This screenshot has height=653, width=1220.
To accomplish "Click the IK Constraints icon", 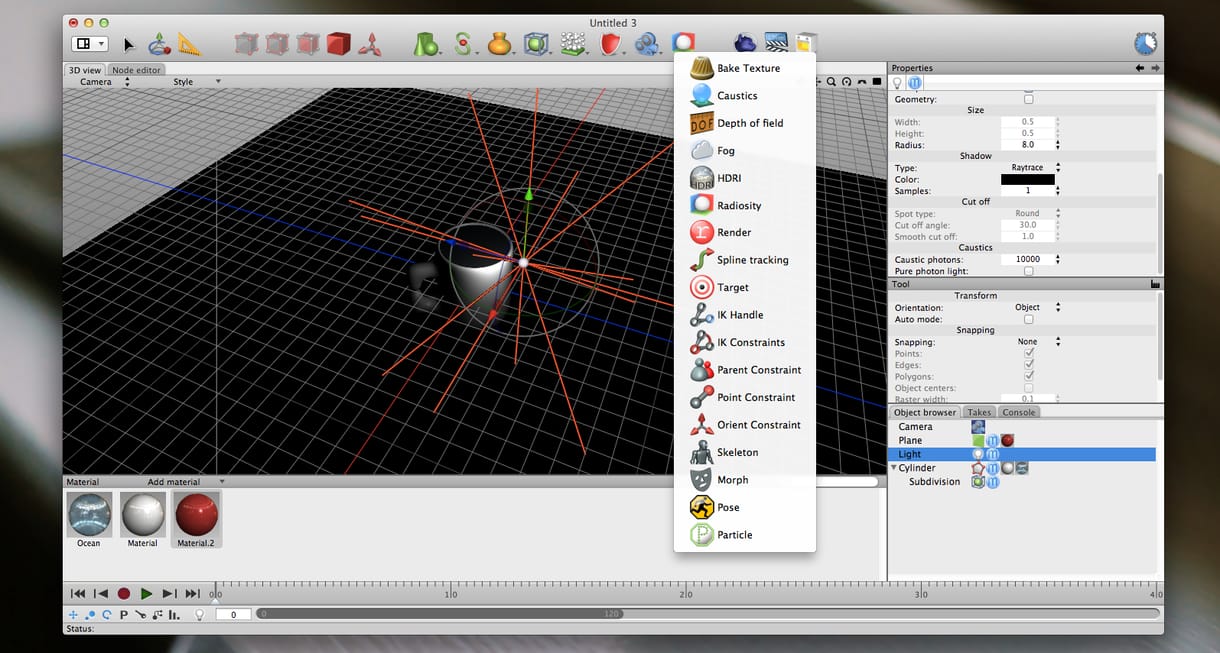I will pyautogui.click(x=701, y=342).
